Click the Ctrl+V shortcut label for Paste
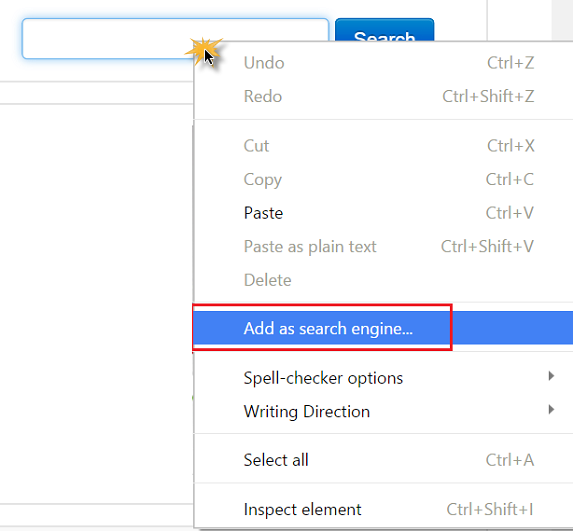This screenshot has width=573, height=531. click(510, 213)
